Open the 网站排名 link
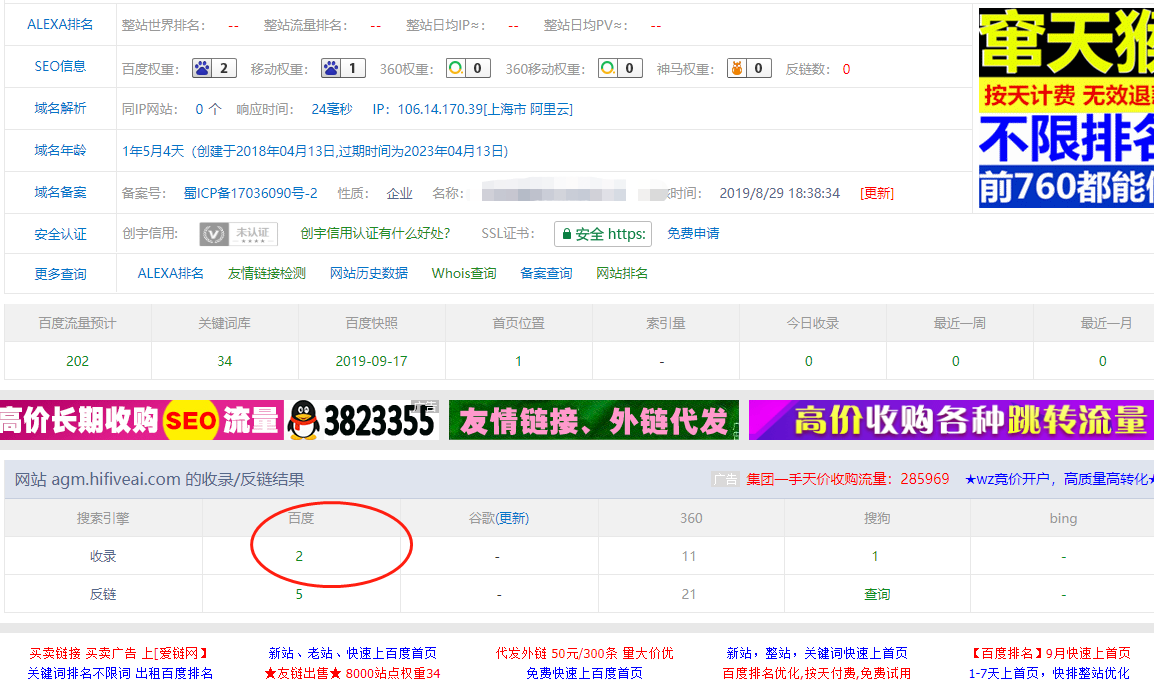The image size is (1154, 682). click(x=622, y=273)
